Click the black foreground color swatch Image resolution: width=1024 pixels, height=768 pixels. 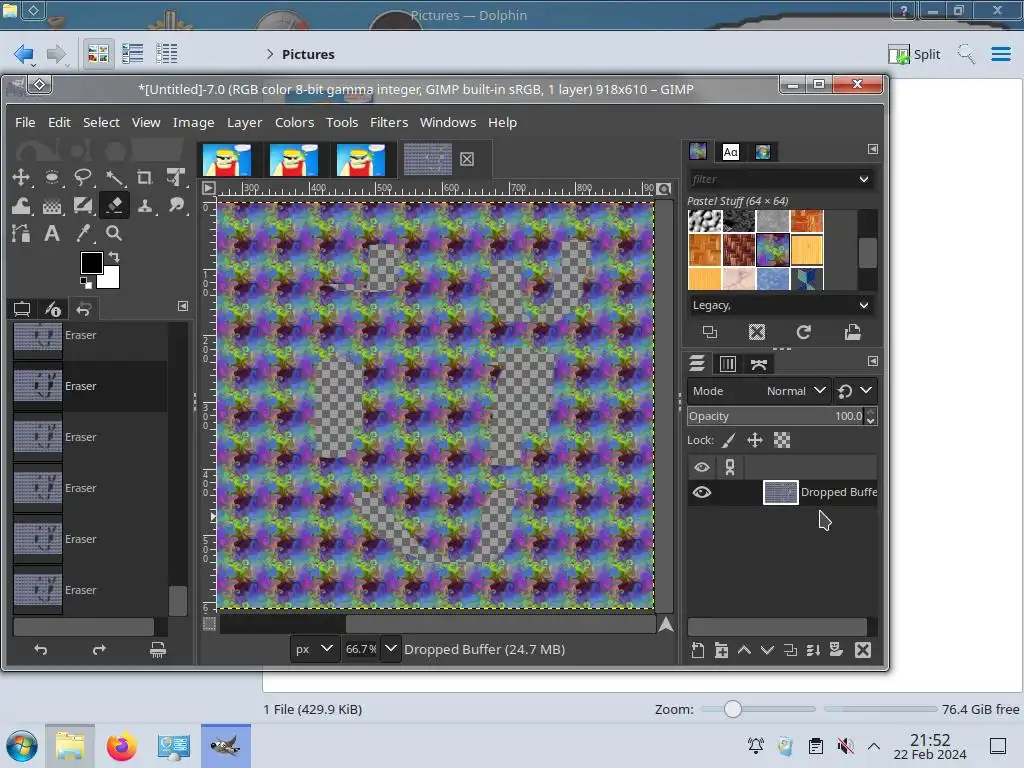click(x=91, y=263)
